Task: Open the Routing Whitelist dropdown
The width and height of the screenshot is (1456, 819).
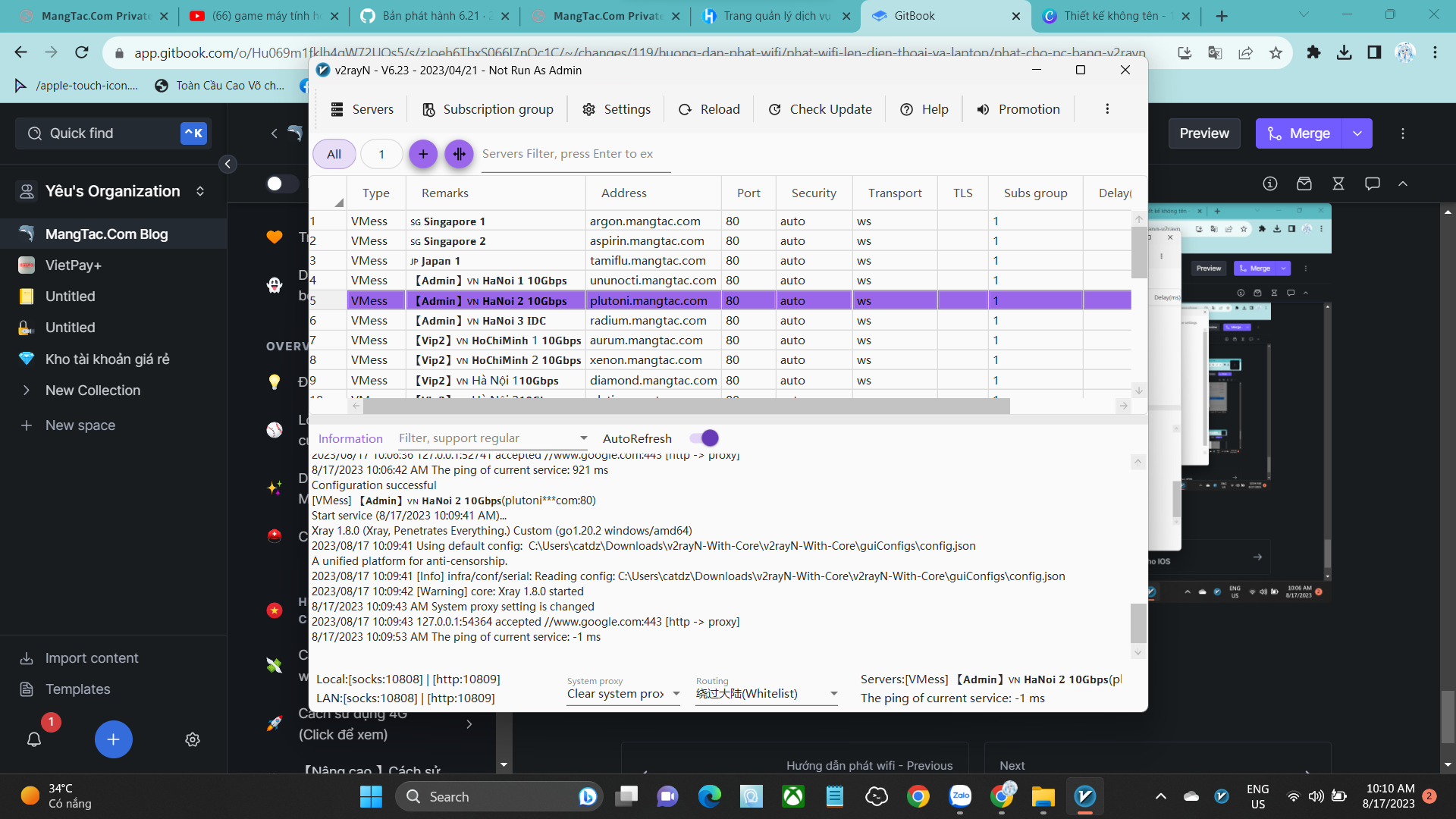Action: click(x=766, y=694)
